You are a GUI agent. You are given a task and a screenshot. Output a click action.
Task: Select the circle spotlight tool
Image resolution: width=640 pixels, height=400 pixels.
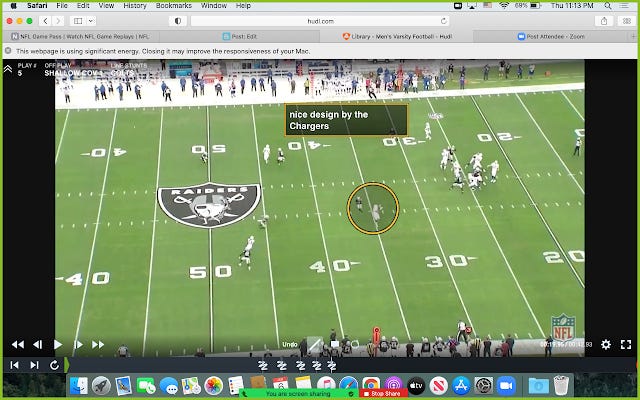tap(355, 344)
